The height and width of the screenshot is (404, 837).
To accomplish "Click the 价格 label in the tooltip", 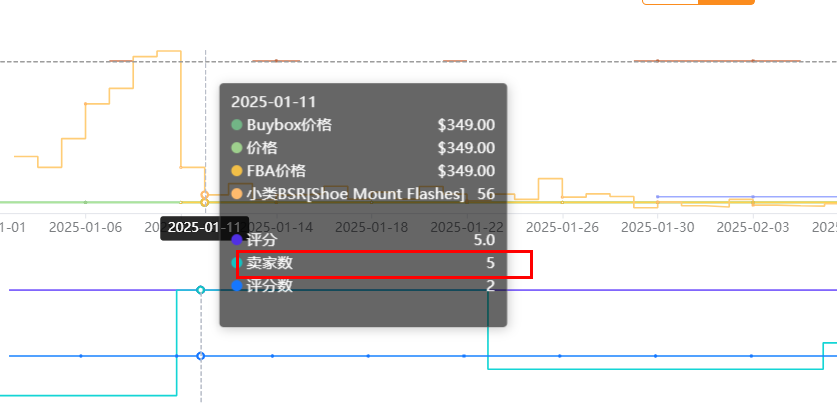I will pyautogui.click(x=262, y=148).
